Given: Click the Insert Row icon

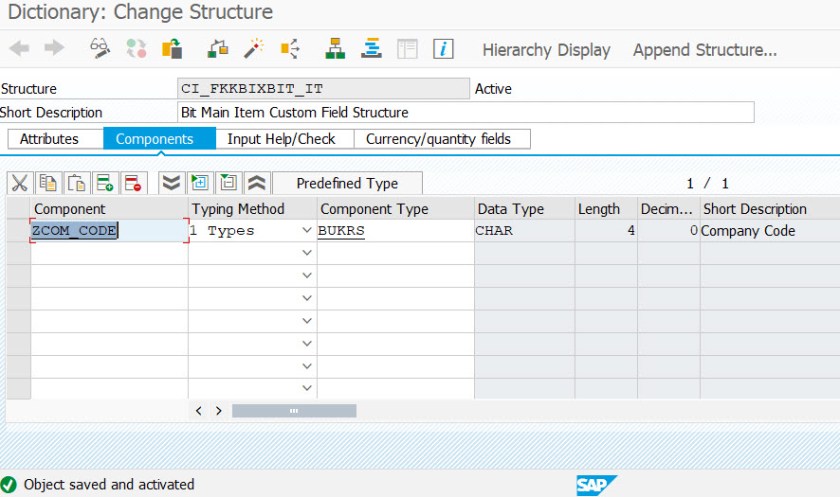Looking at the screenshot, I should point(105,183).
